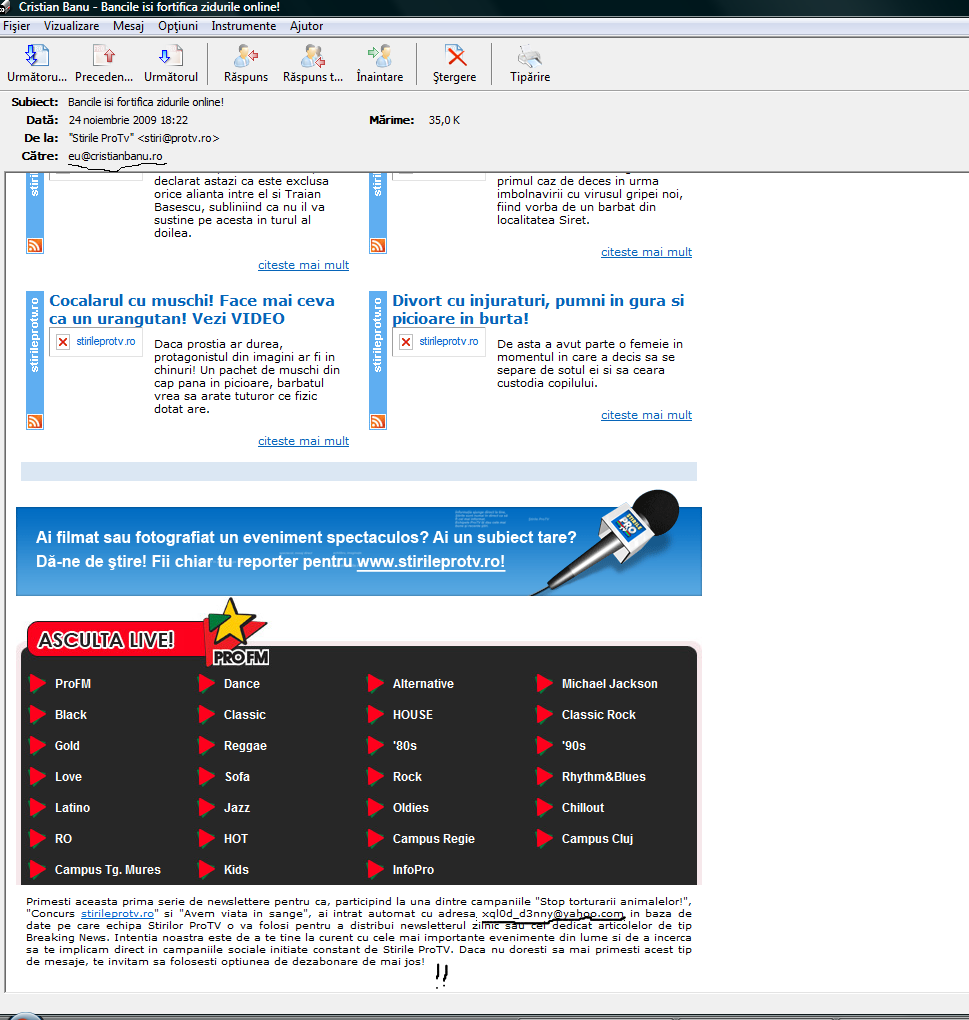Click the RSS icon beside Cocalarul article
Image resolution: width=969 pixels, height=1020 pixels.
[x=34, y=422]
